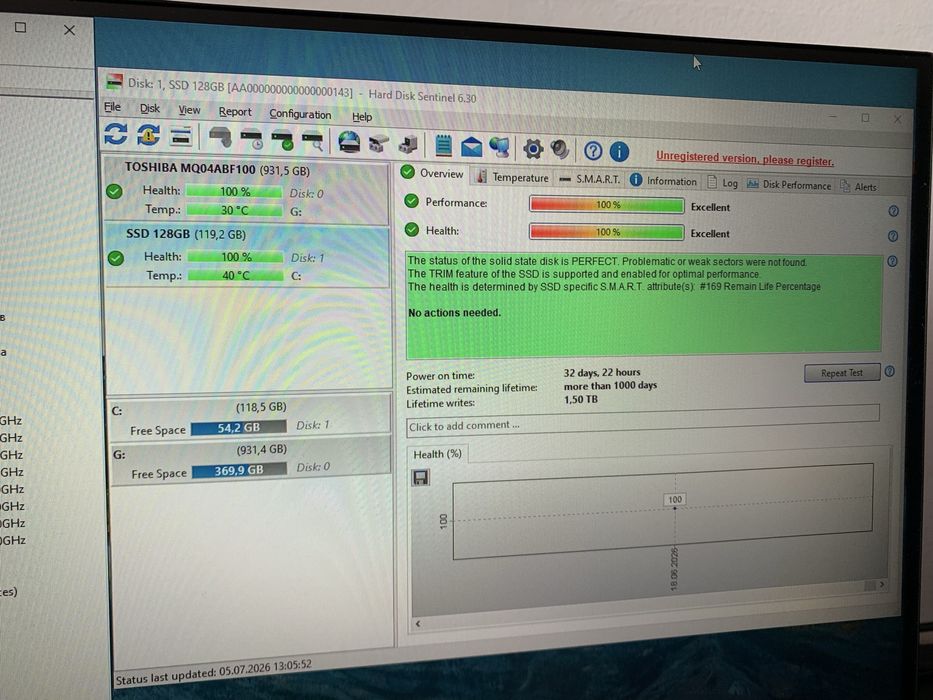Click the TOSHIBA Temp 30 °C bar
Image resolution: width=933 pixels, height=700 pixels.
tap(234, 210)
